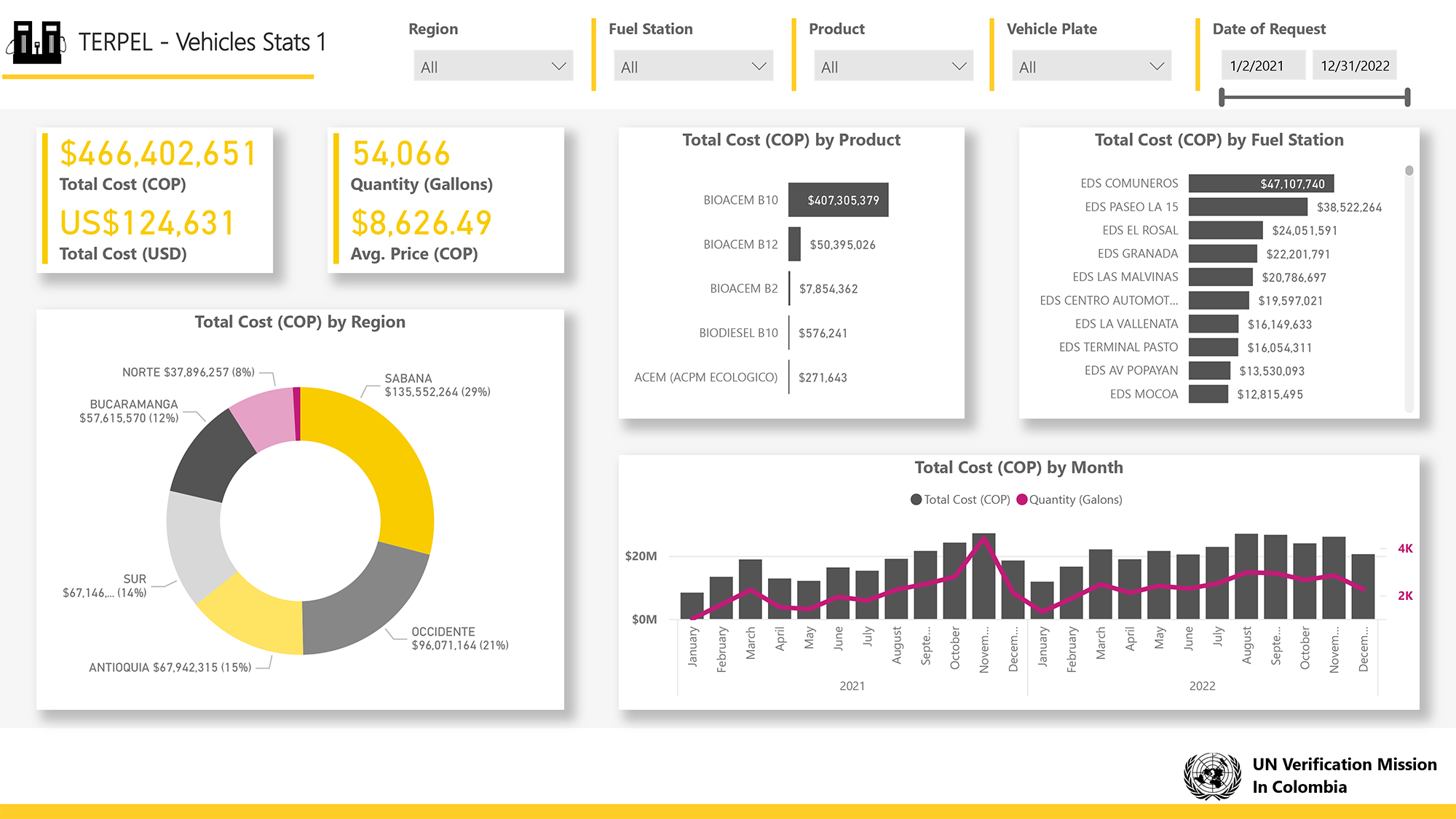Open the Vehicle Plate dropdown

click(1091, 66)
